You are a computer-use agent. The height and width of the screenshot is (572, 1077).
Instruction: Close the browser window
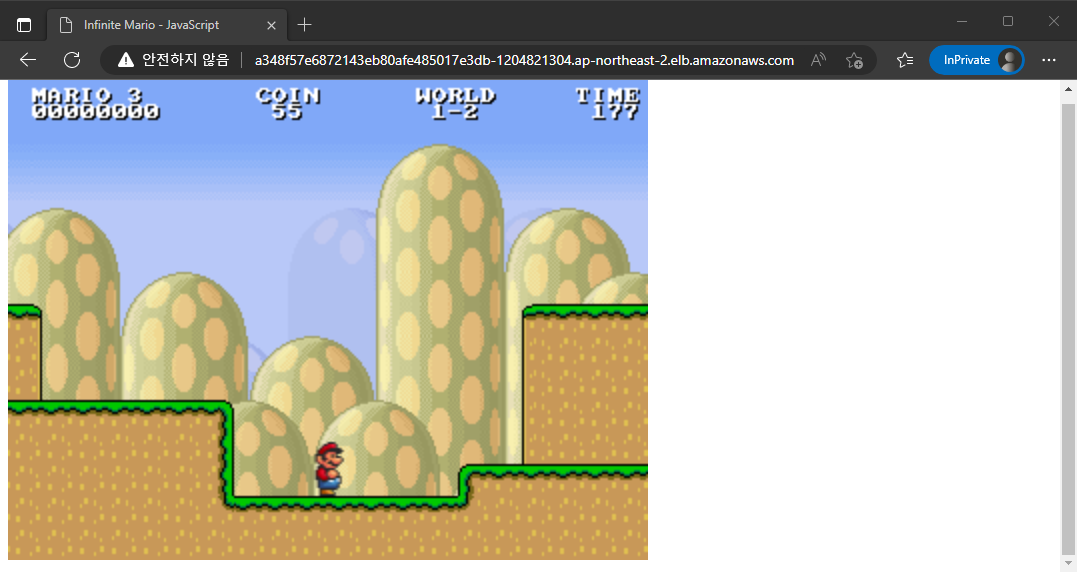tap(1054, 21)
